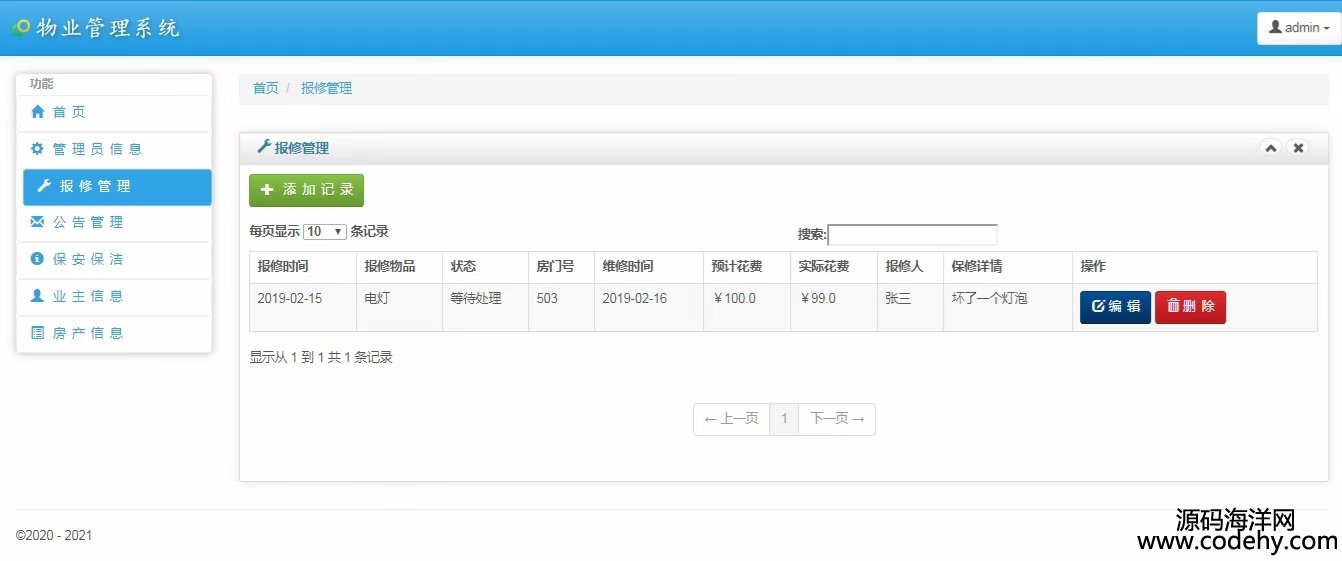Sort the table by 预计花费 column header

737,267
